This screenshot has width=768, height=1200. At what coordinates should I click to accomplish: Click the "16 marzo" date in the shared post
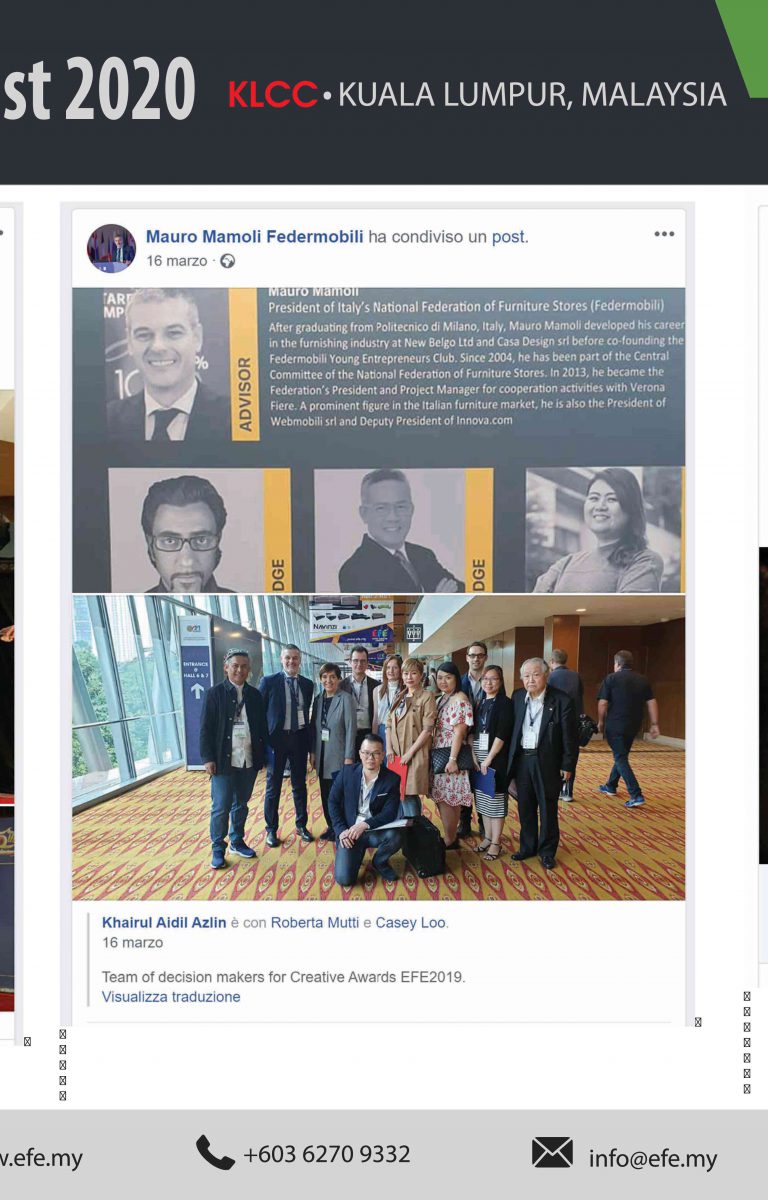(132, 943)
